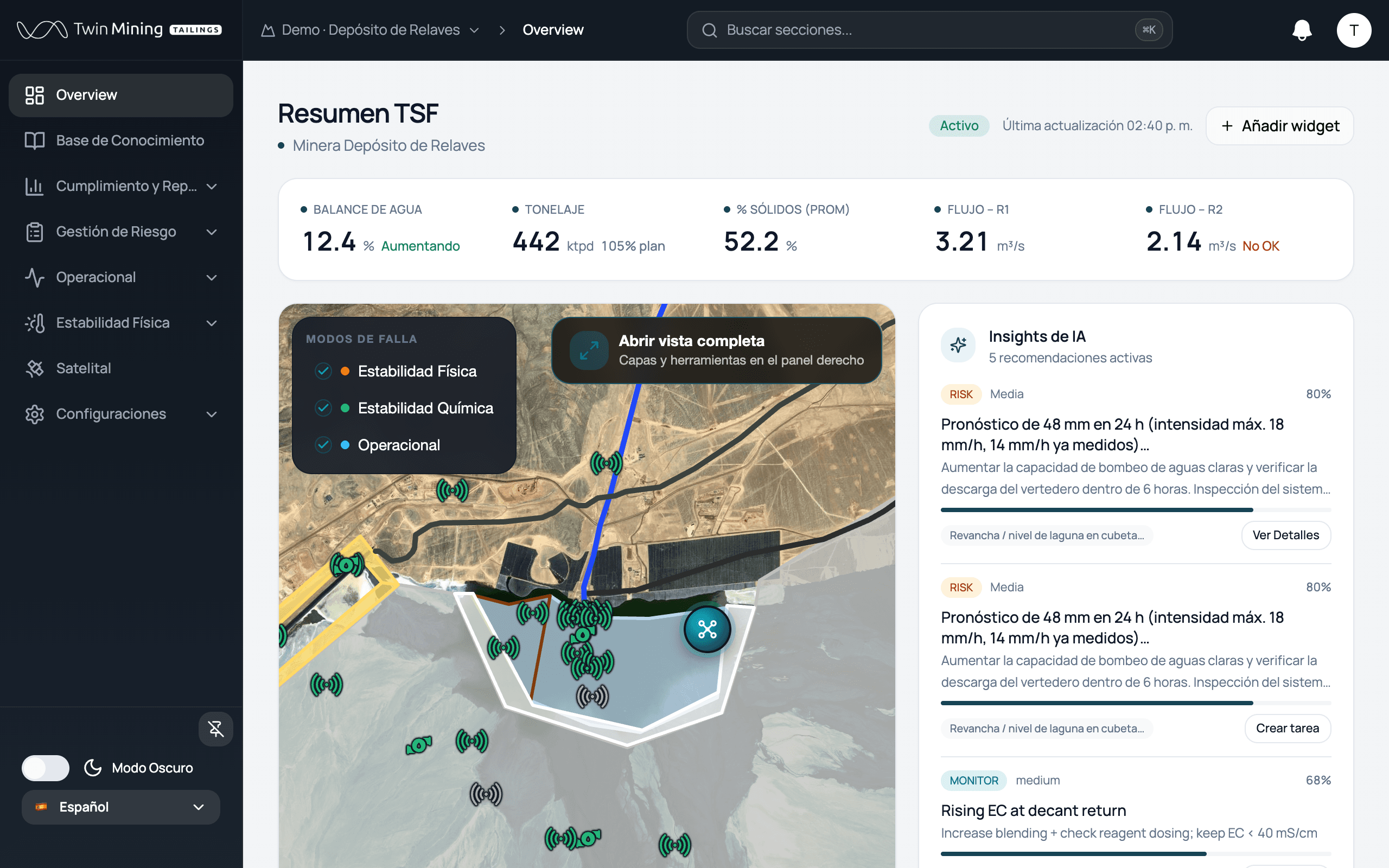This screenshot has width=1389, height=868.
Task: Click the Spanish flag icon
Action: pyautogui.click(x=41, y=807)
